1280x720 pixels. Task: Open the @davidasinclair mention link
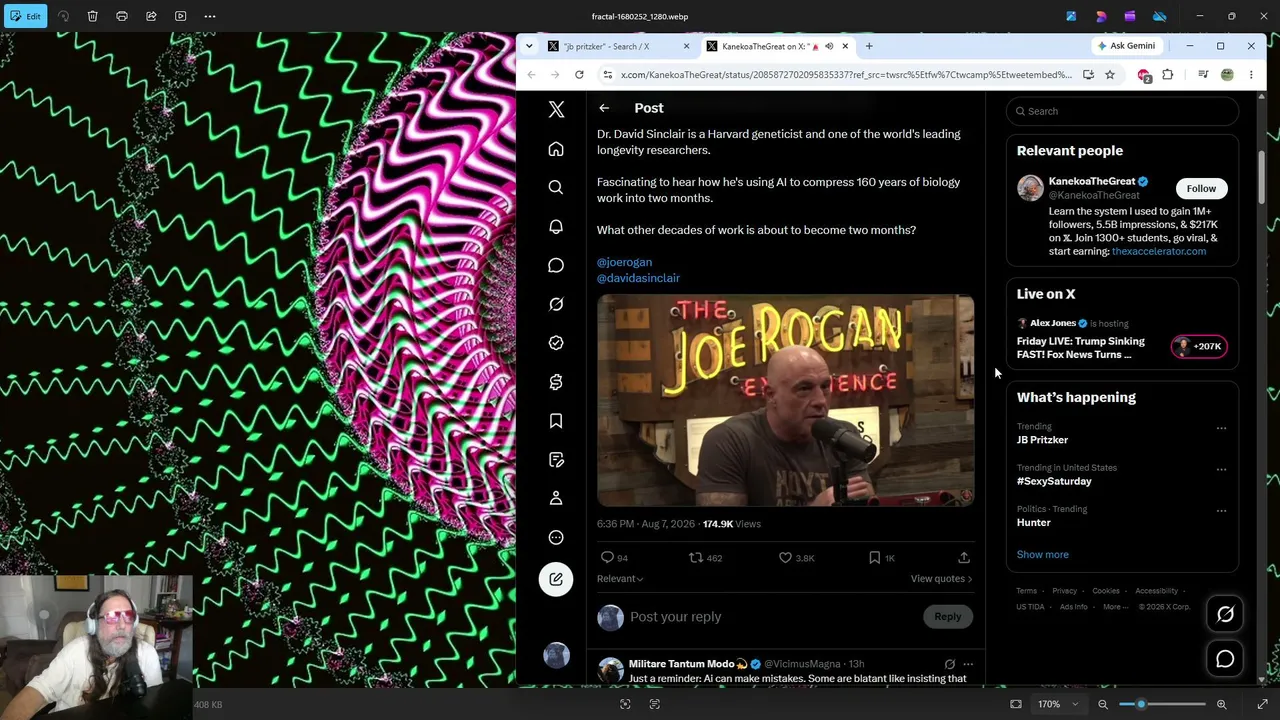(638, 278)
